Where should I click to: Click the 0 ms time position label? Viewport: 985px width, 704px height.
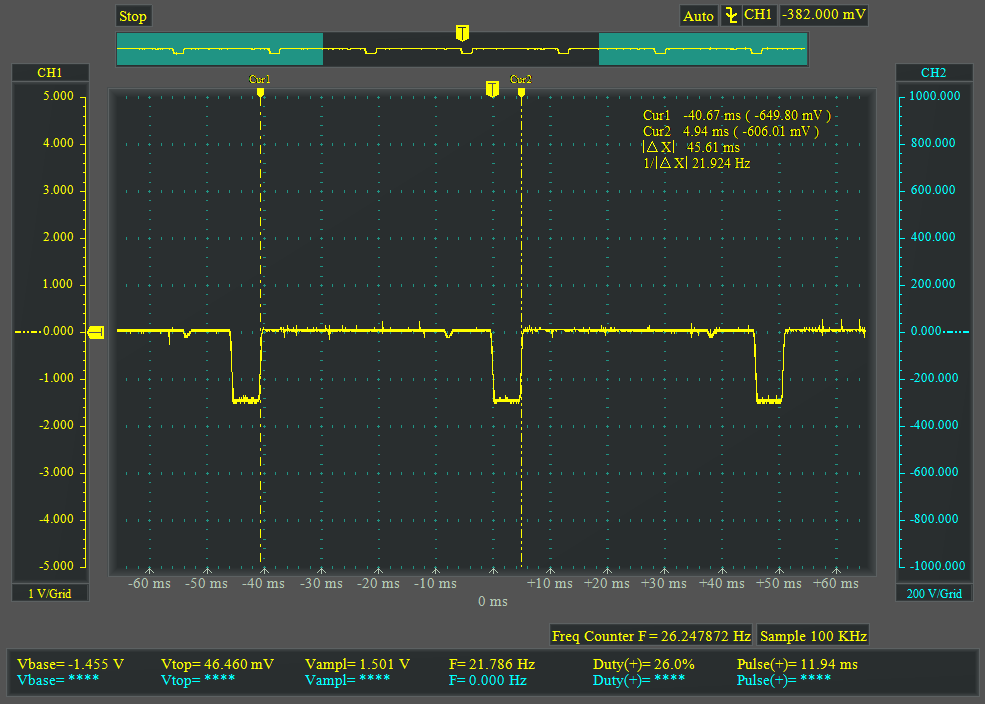point(492,601)
